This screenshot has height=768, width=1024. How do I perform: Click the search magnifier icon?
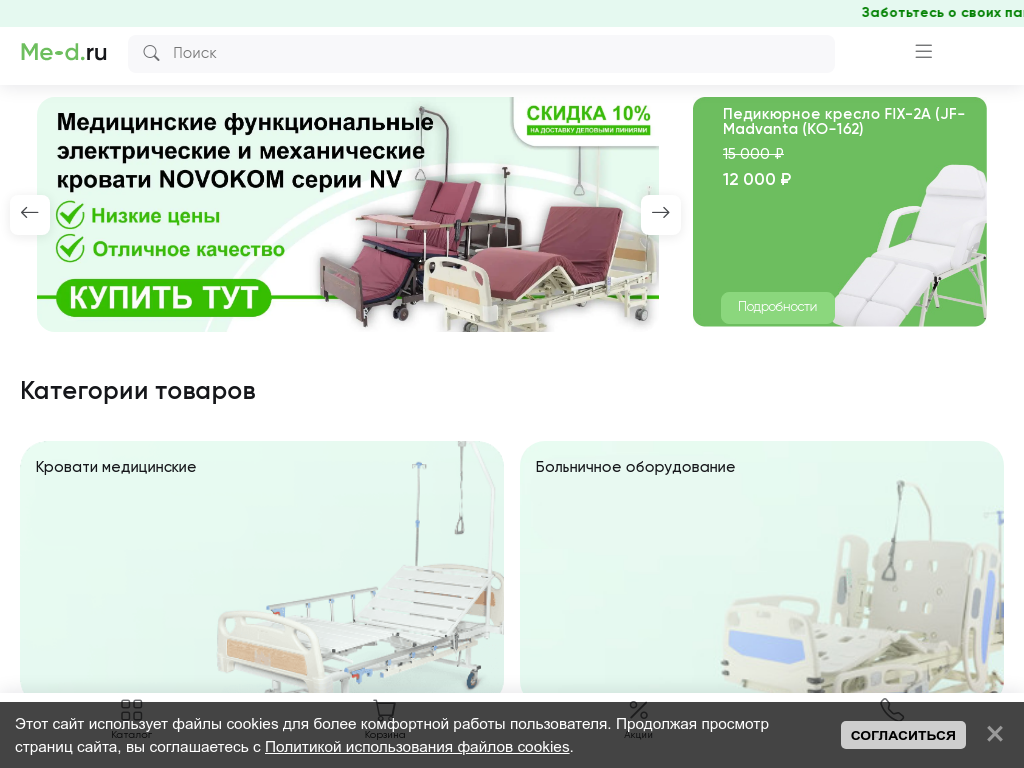click(x=151, y=53)
